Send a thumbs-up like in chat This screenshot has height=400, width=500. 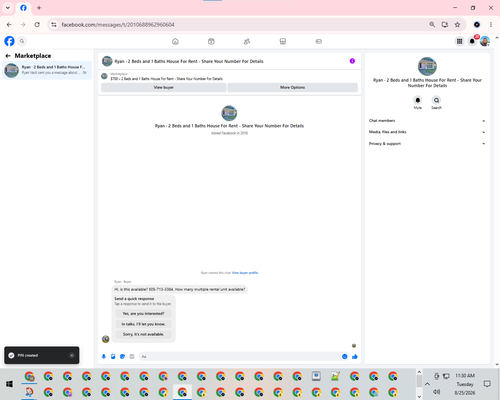[x=355, y=357]
